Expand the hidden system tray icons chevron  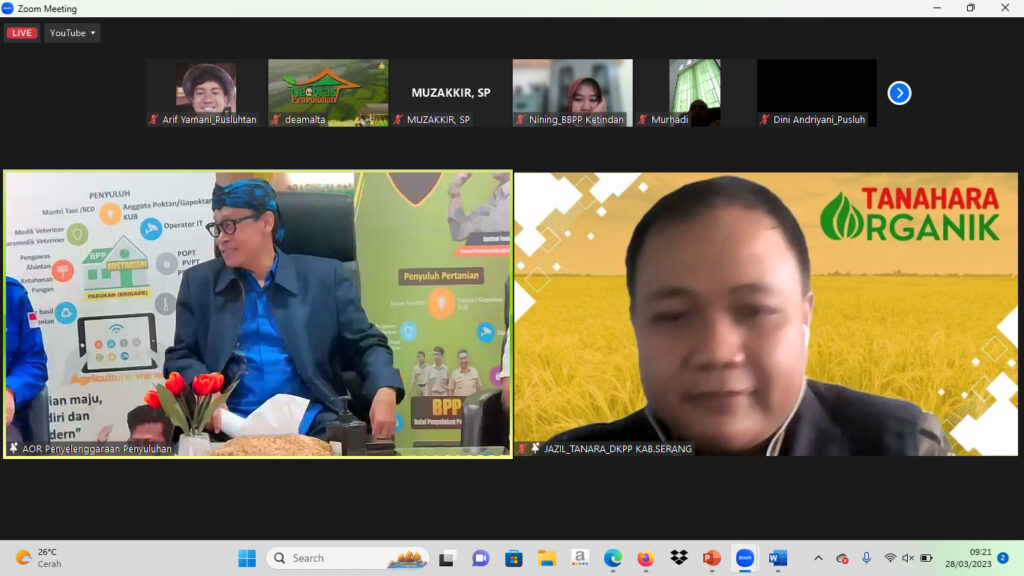(x=818, y=558)
